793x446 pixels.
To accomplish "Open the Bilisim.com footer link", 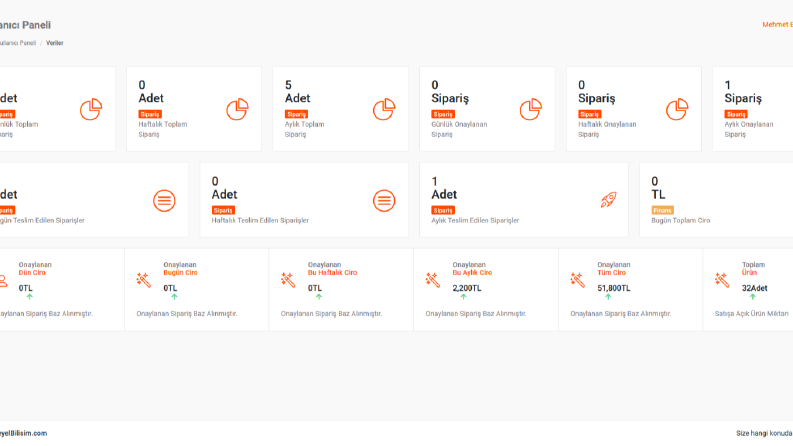I will (23, 433).
